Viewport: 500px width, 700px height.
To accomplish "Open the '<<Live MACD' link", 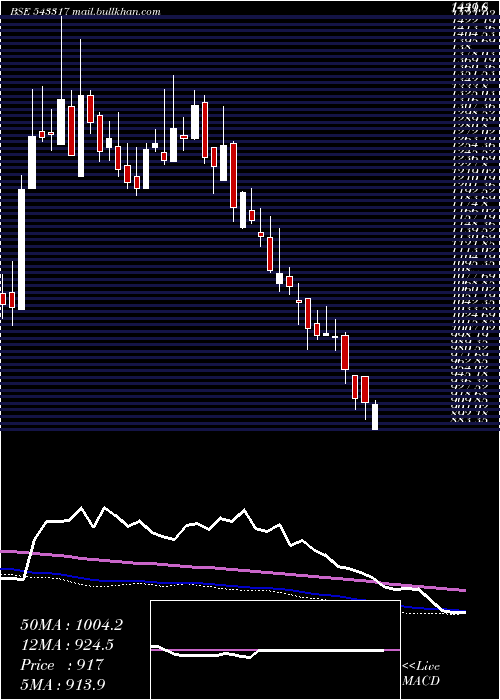I will [x=421, y=674].
